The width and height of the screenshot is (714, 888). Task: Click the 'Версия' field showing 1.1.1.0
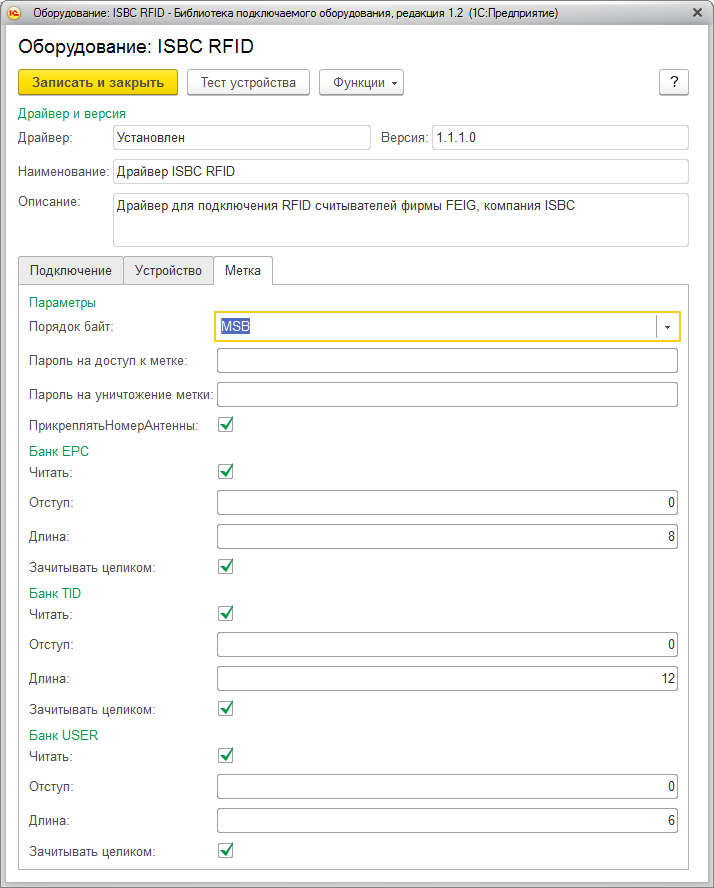click(561, 138)
